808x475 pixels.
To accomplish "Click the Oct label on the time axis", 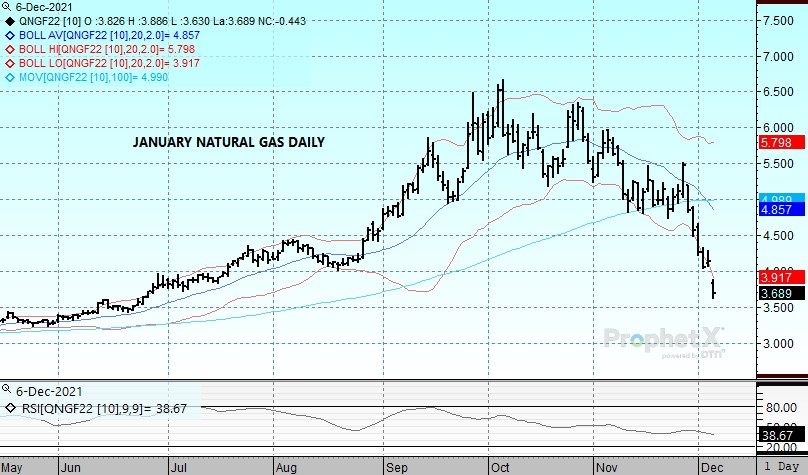I will [497, 467].
